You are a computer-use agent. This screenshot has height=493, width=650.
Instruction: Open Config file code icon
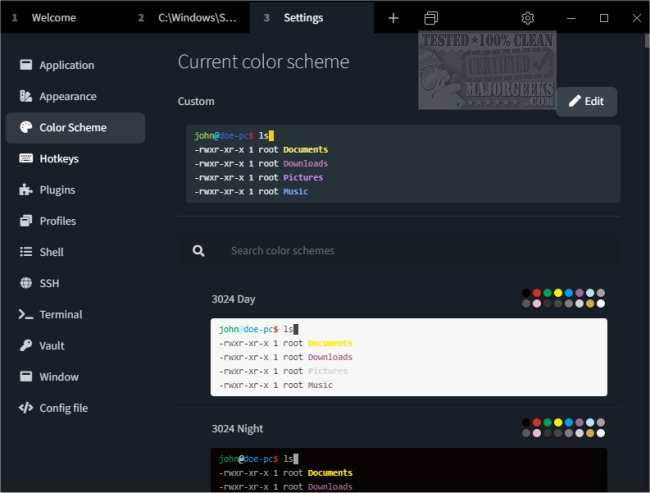point(26,408)
